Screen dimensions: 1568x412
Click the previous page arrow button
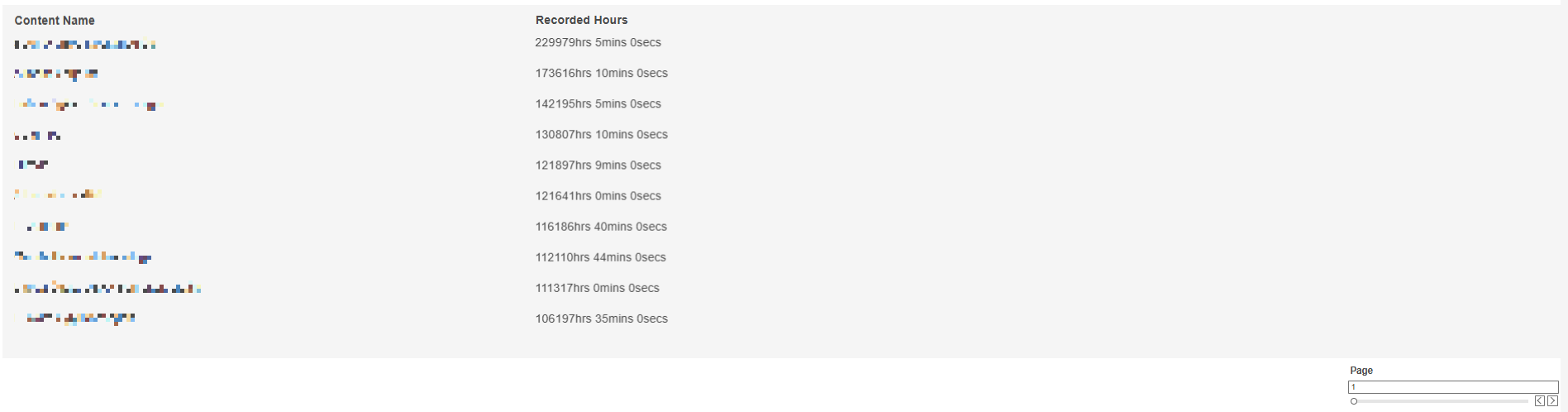pyautogui.click(x=1539, y=401)
